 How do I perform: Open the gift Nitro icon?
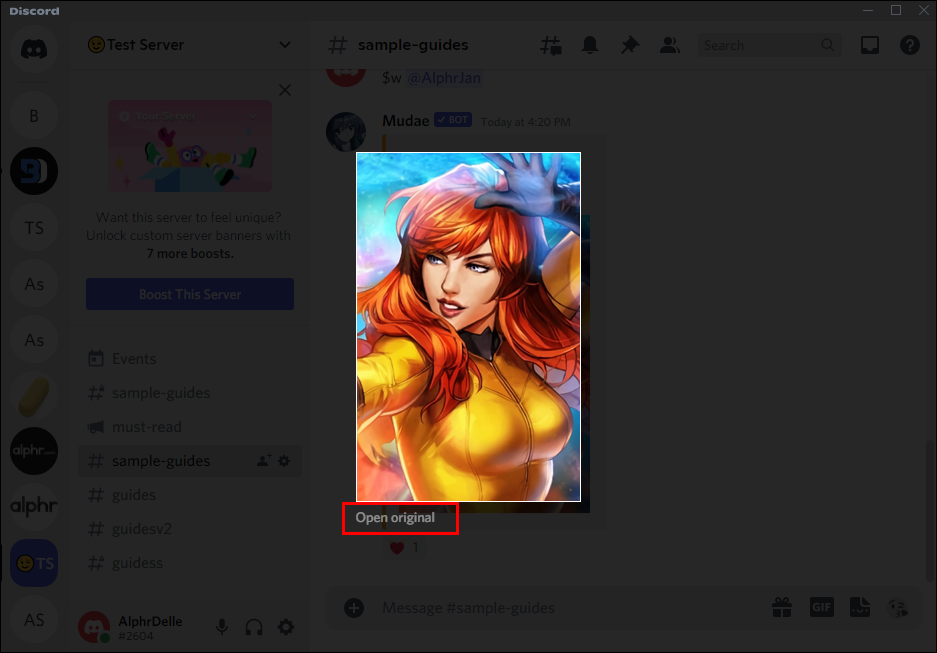coord(782,608)
